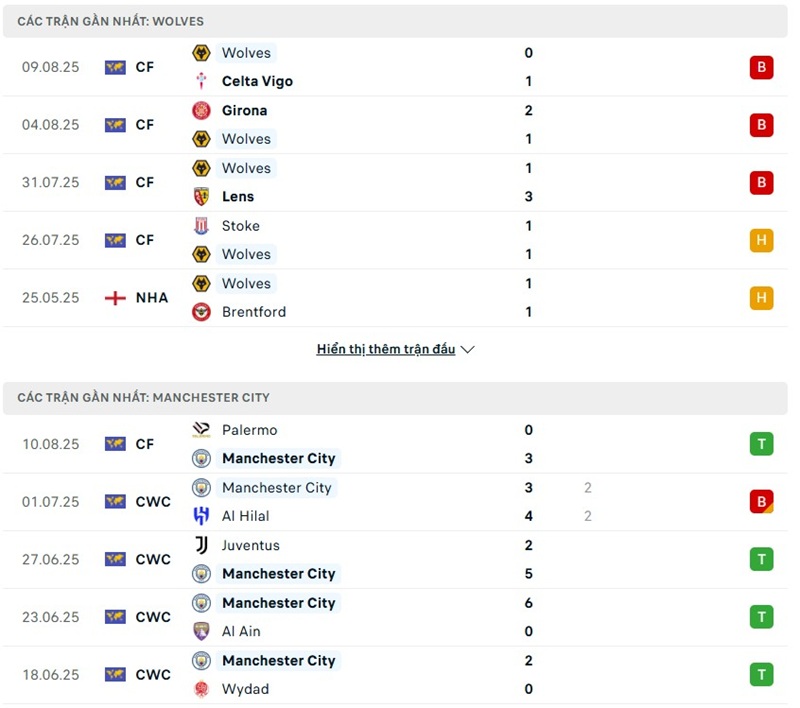The width and height of the screenshot is (800, 708).
Task: Click the 25.05.25 Wolves vs Brentford row
Action: click(x=400, y=298)
